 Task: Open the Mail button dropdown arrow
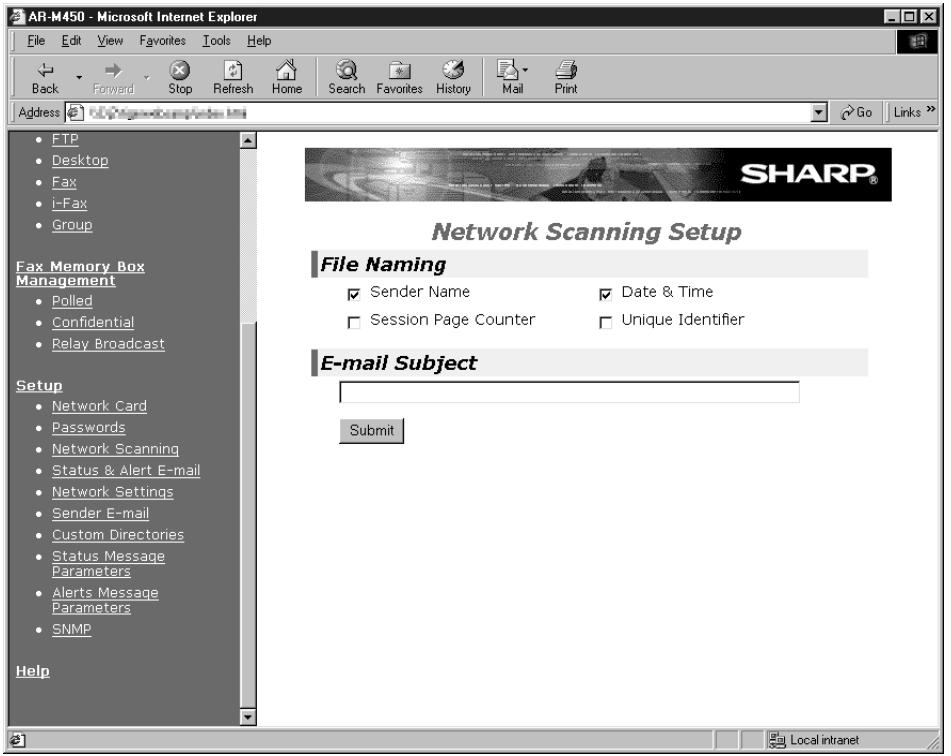525,70
